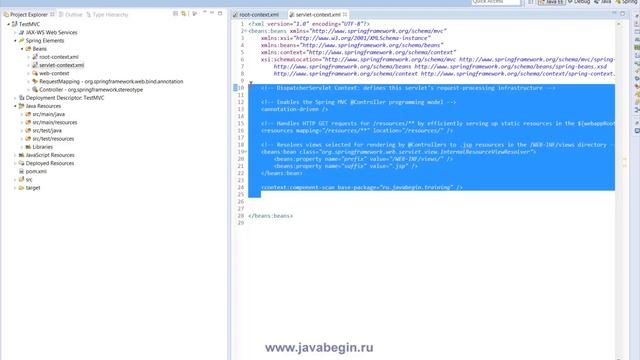Click the Deployed Resources icon
This screenshot has width=640, height=360.
tap(21, 163)
